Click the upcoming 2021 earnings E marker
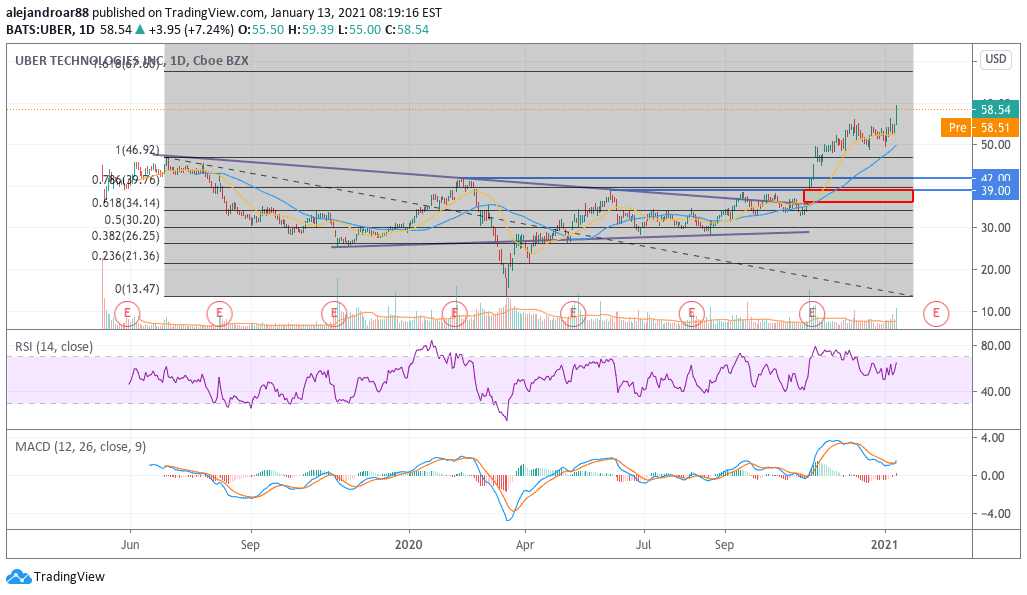The width and height of the screenshot is (1027, 595). tap(936, 313)
